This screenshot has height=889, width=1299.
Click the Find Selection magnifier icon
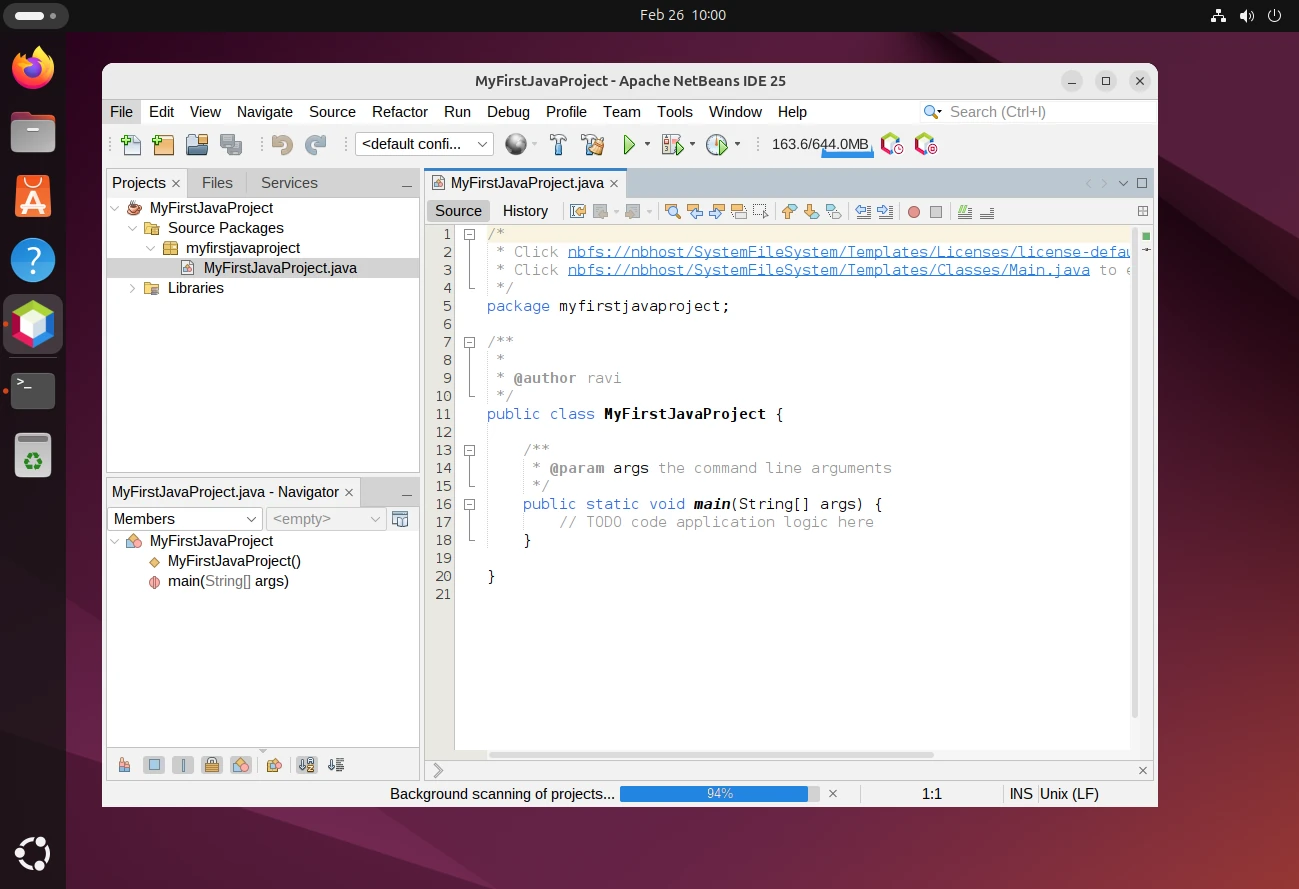[x=673, y=211]
